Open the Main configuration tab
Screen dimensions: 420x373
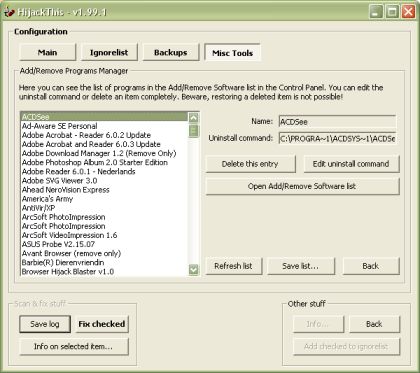point(48,52)
